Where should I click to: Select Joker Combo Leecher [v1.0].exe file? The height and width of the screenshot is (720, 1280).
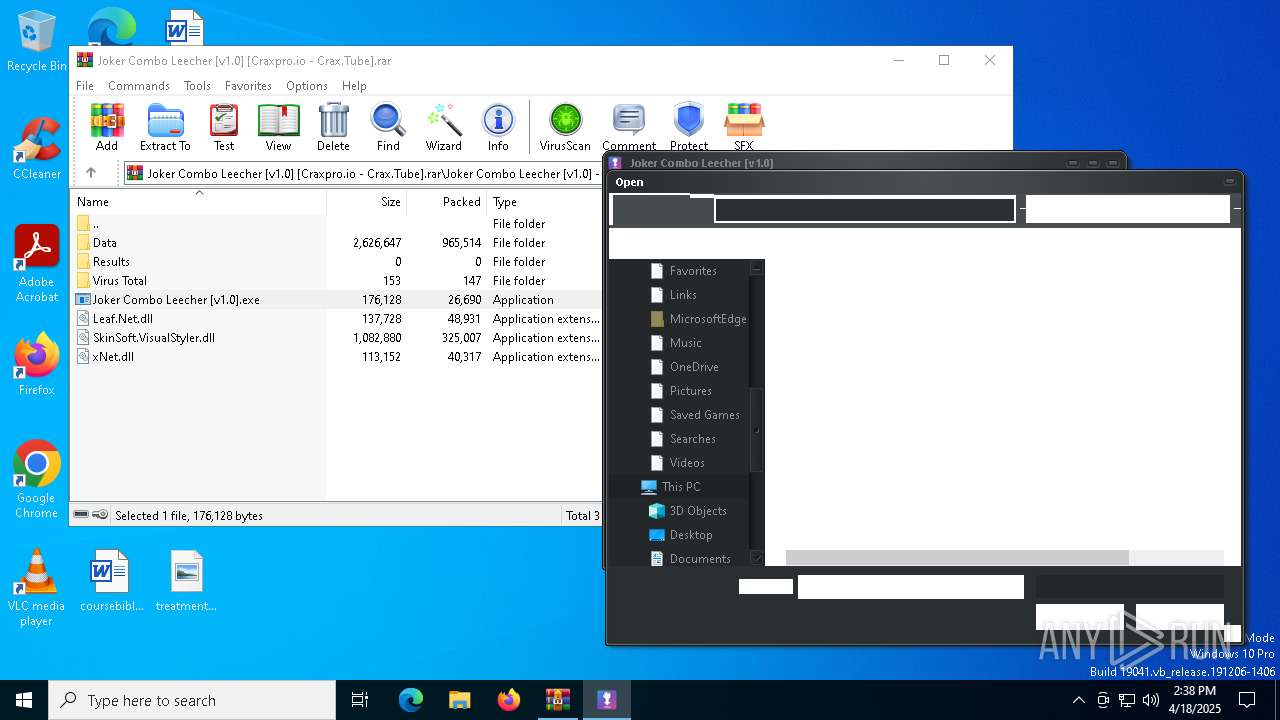[x=336, y=300]
